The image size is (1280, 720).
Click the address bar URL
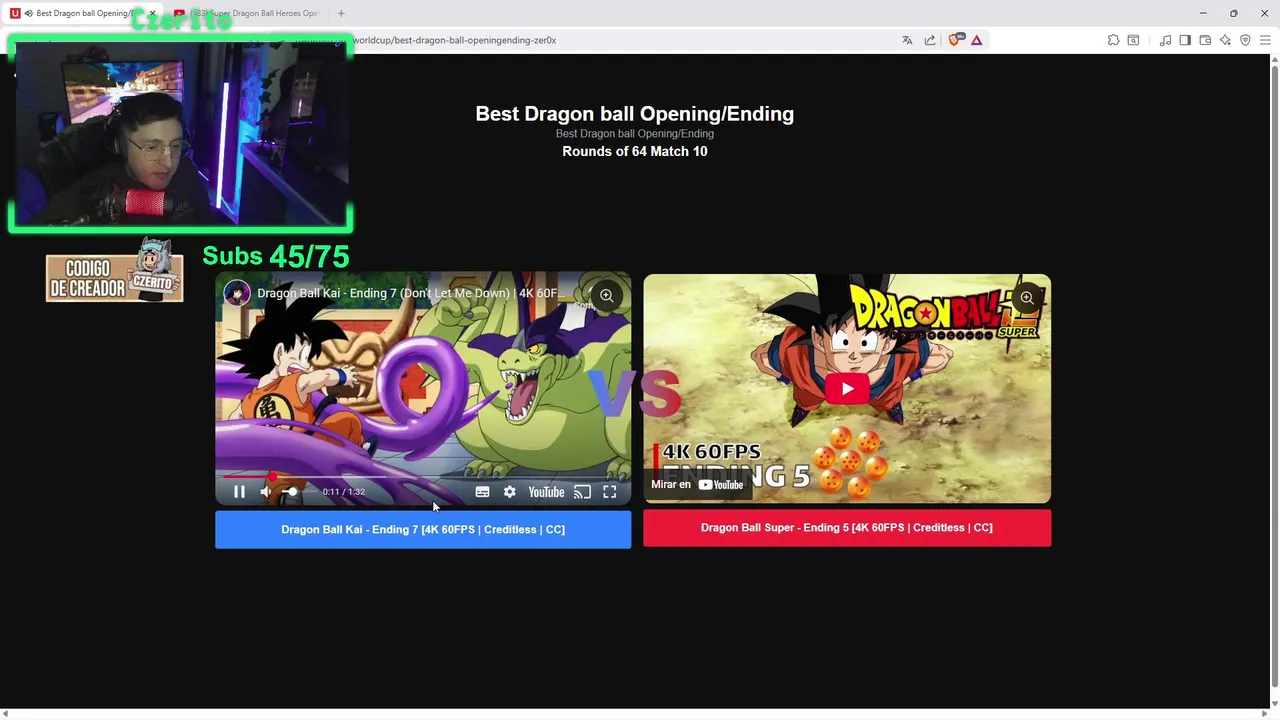pos(454,40)
